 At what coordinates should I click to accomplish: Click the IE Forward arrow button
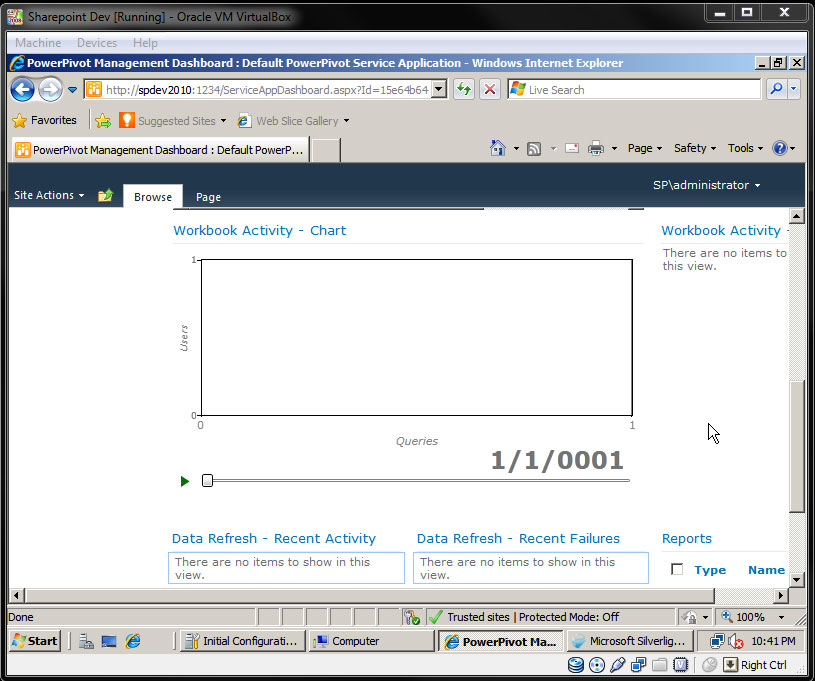[50, 89]
